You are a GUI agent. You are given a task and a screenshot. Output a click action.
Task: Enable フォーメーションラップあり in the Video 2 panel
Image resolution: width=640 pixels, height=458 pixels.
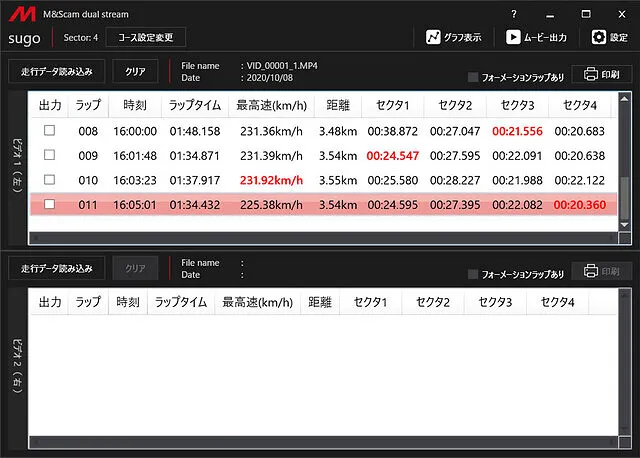[473, 274]
